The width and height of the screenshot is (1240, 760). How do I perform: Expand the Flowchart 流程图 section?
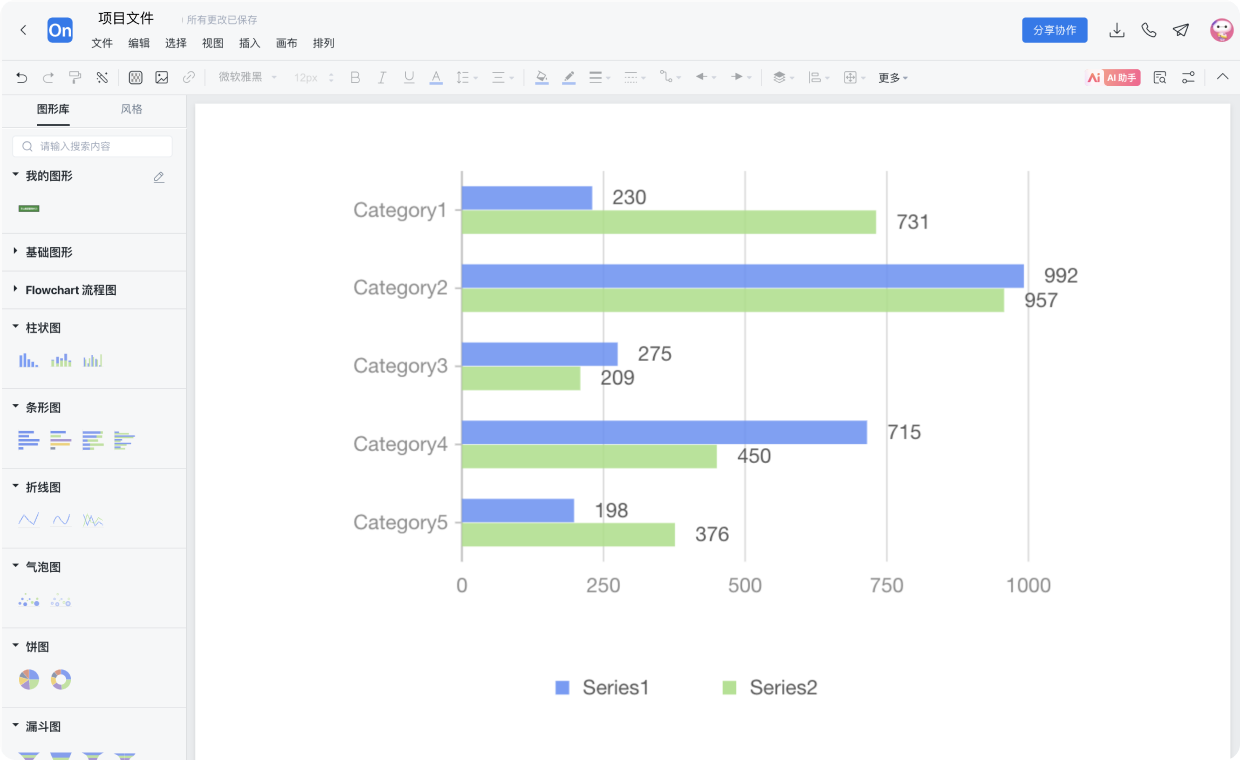[70, 290]
